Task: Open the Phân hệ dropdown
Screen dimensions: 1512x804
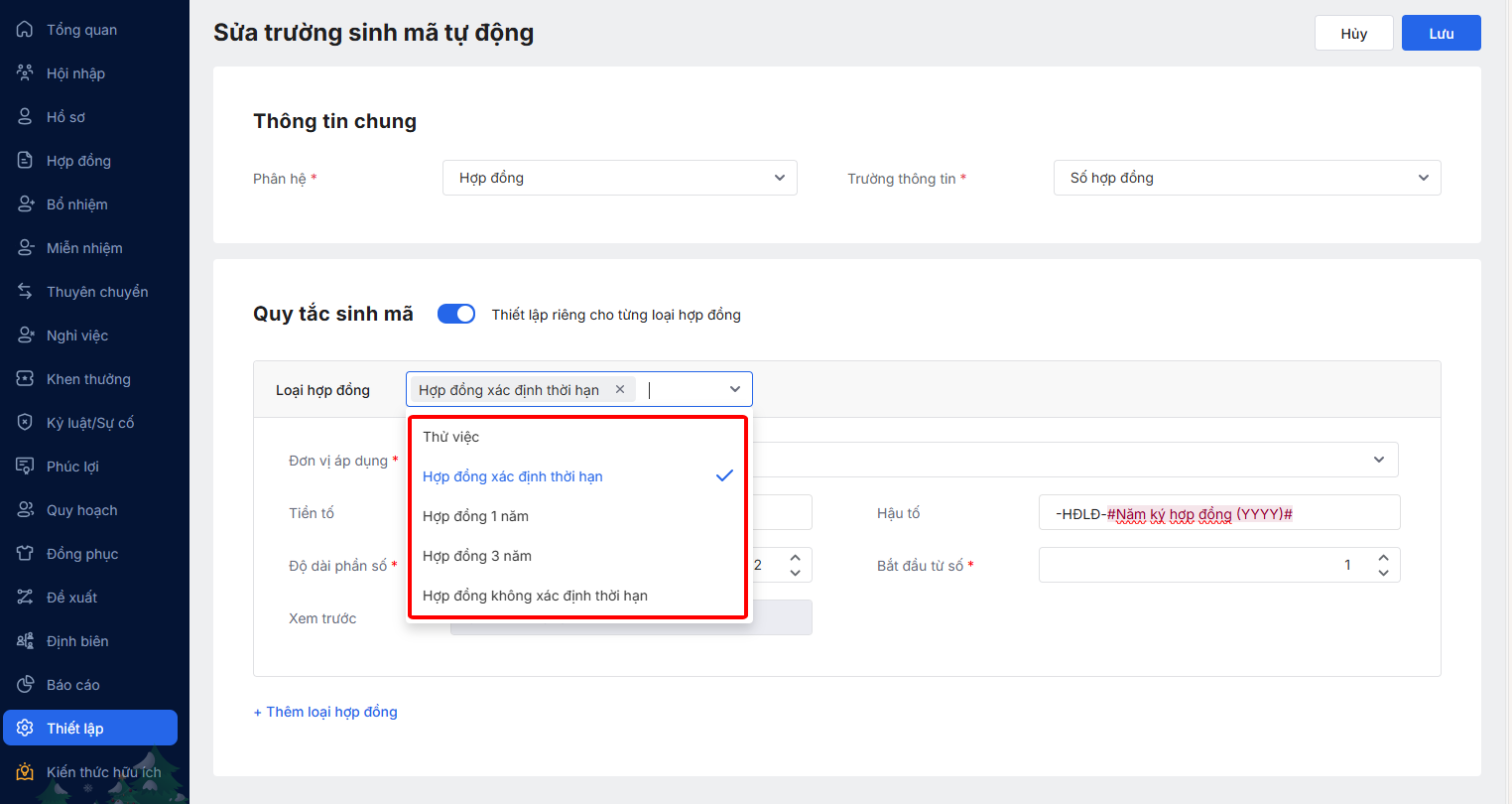Action: [x=619, y=178]
